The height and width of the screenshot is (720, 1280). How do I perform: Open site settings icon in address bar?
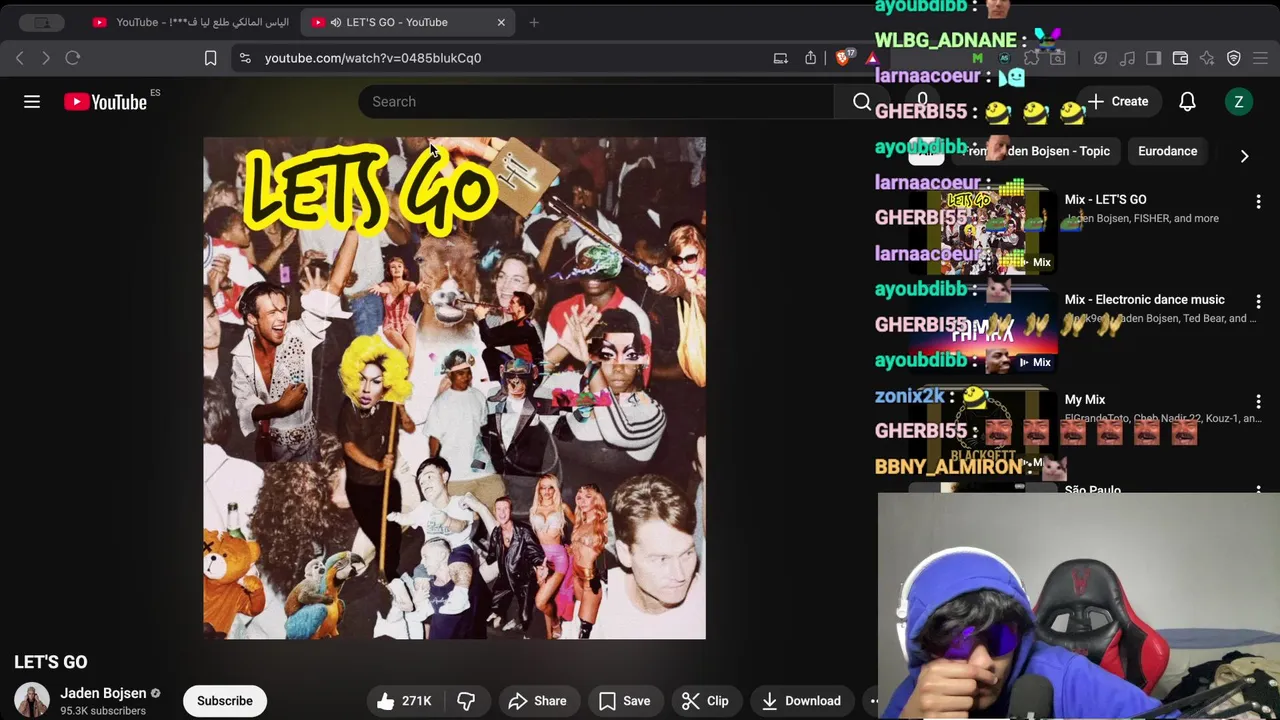coord(245,58)
